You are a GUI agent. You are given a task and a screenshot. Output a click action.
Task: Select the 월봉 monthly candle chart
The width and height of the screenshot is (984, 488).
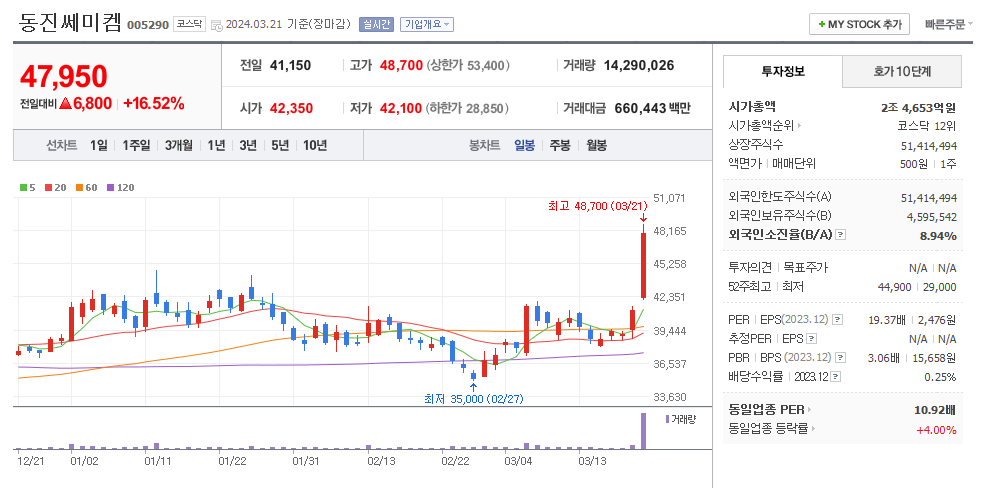click(597, 146)
